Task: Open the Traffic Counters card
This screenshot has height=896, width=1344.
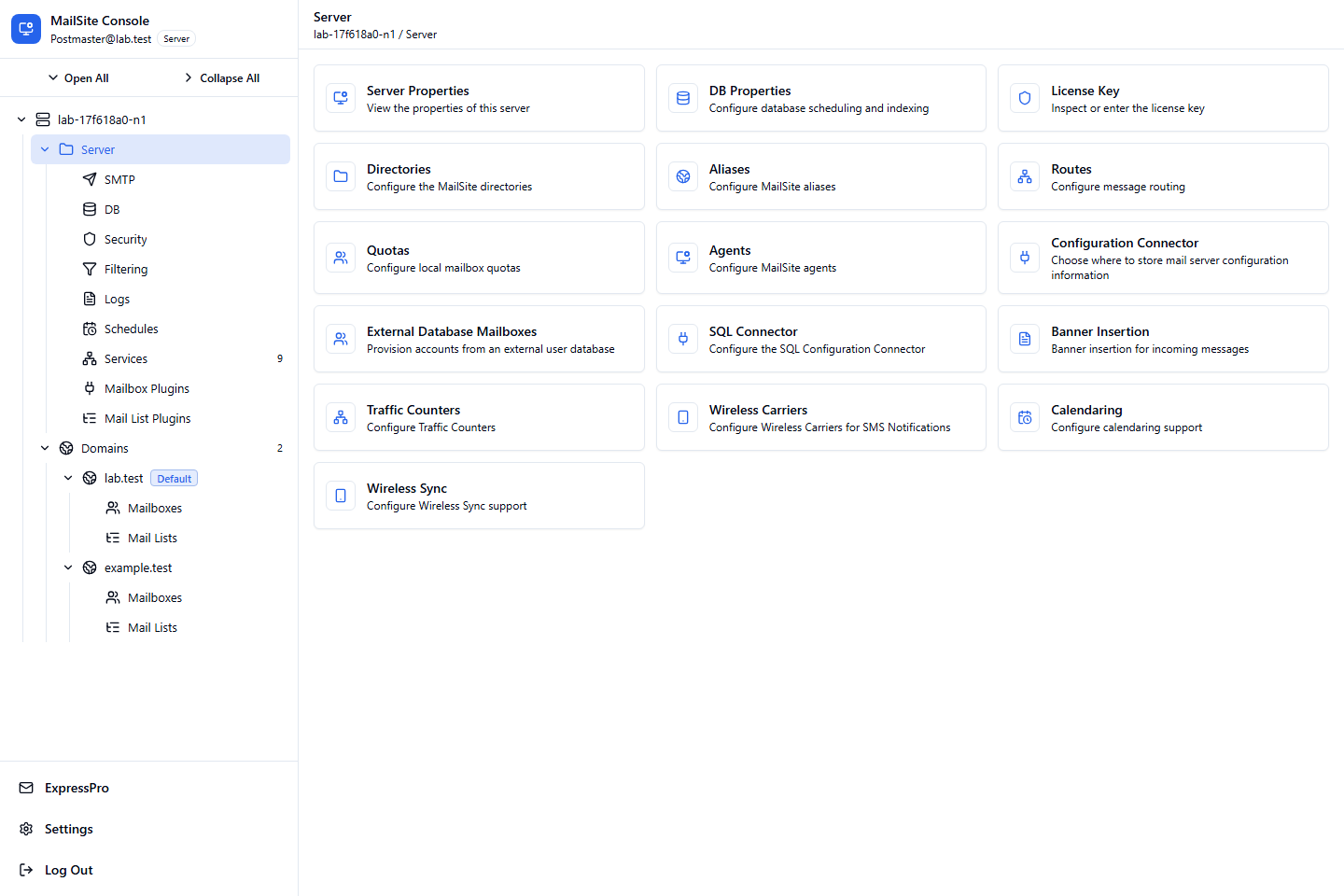Action: [479, 417]
